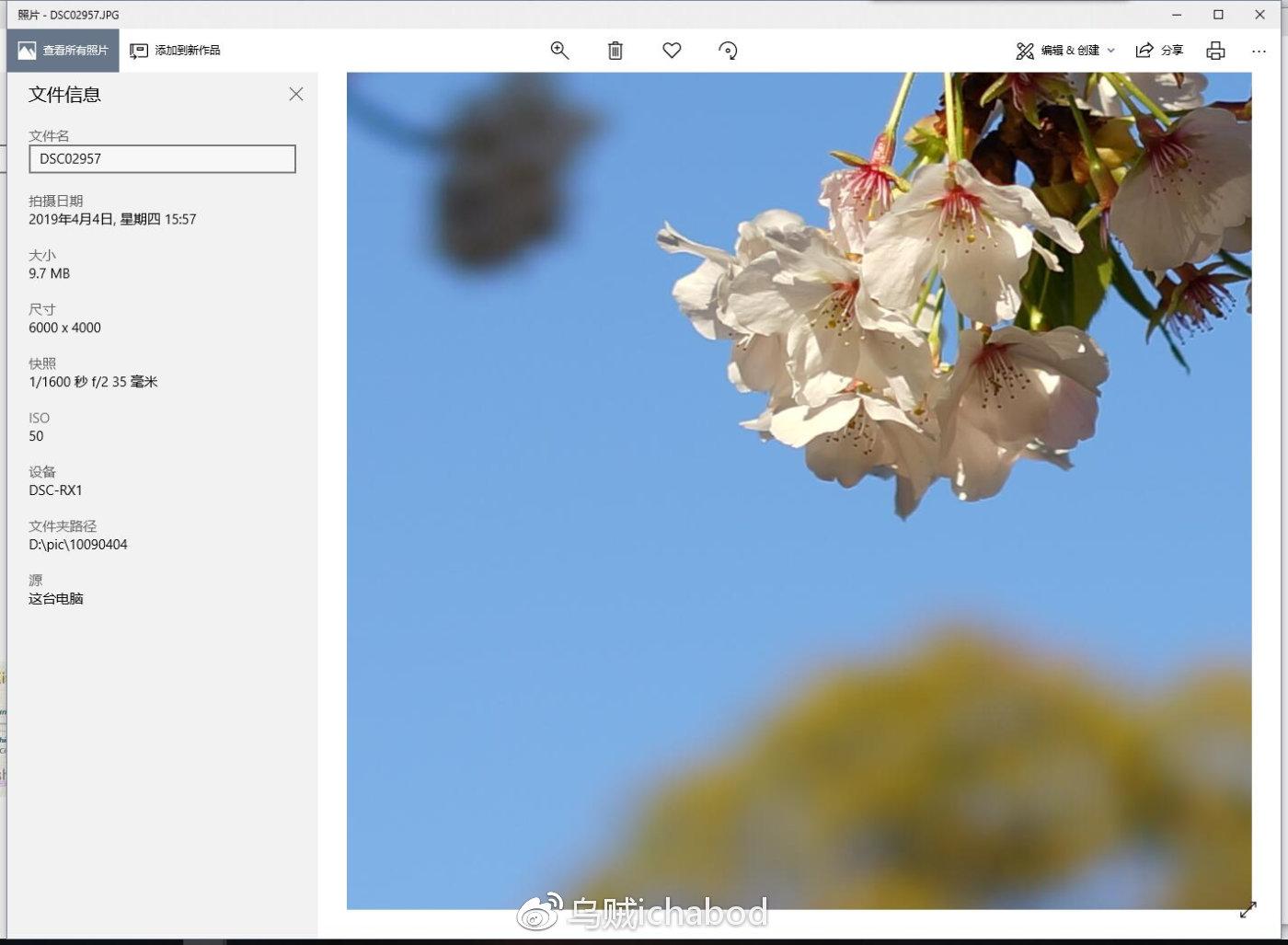
Task: Maximize the 照片 window
Action: click(x=1218, y=15)
